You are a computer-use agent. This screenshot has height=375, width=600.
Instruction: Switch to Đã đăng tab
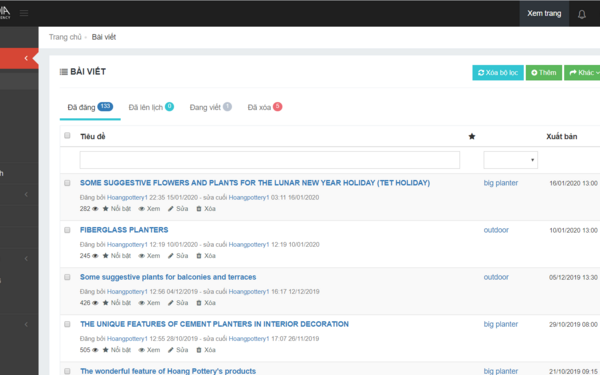click(x=90, y=107)
